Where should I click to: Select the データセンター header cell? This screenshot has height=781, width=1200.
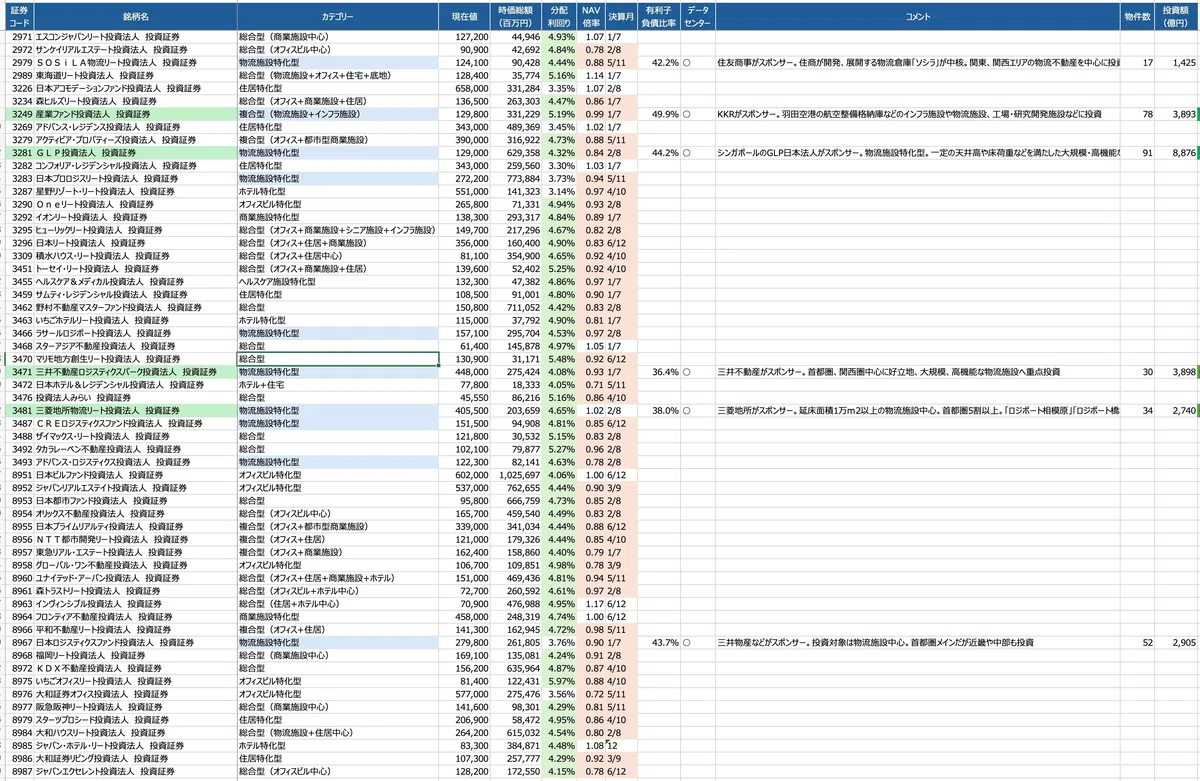[x=698, y=17]
